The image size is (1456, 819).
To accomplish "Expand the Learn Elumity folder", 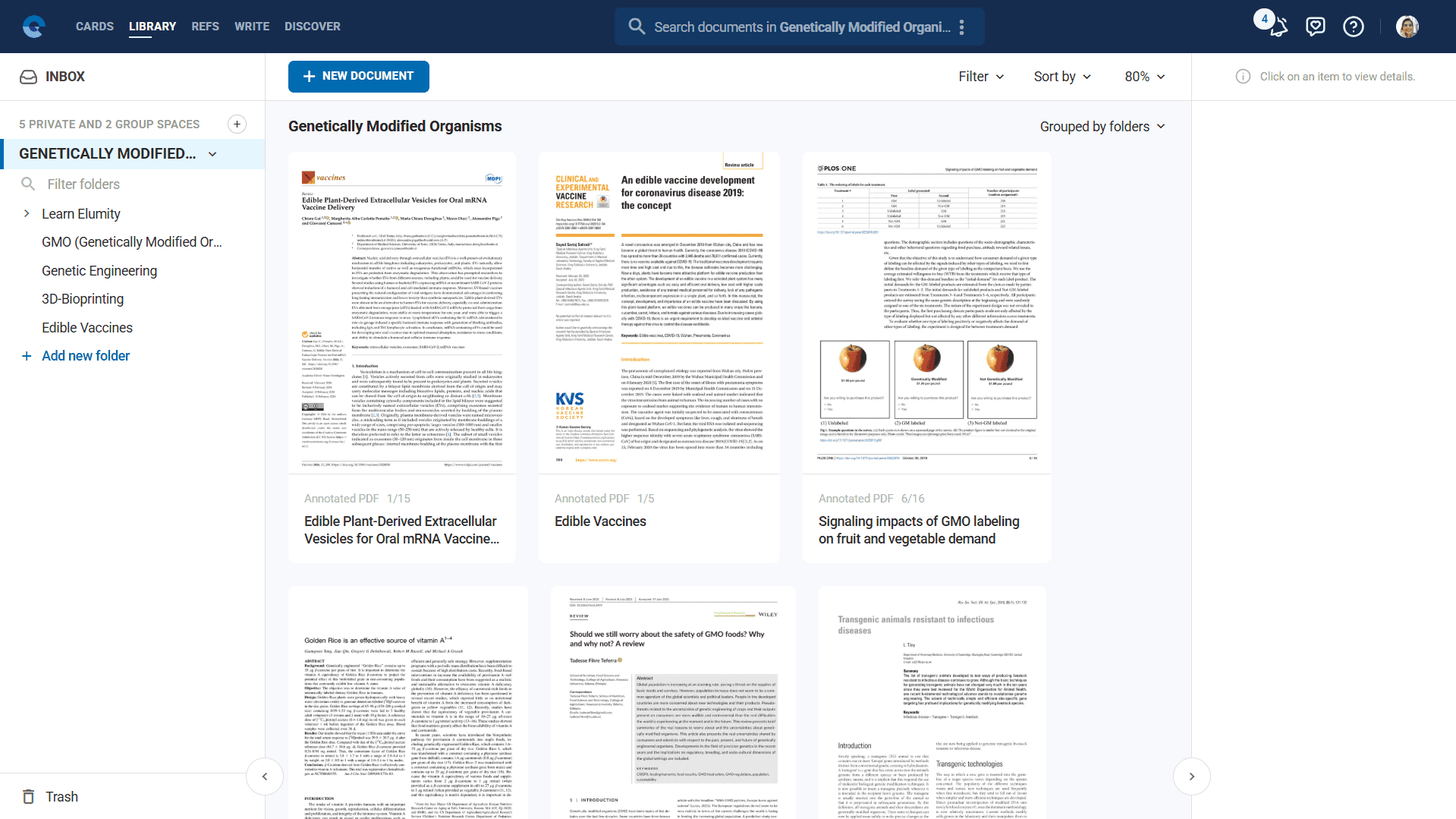I will [27, 214].
